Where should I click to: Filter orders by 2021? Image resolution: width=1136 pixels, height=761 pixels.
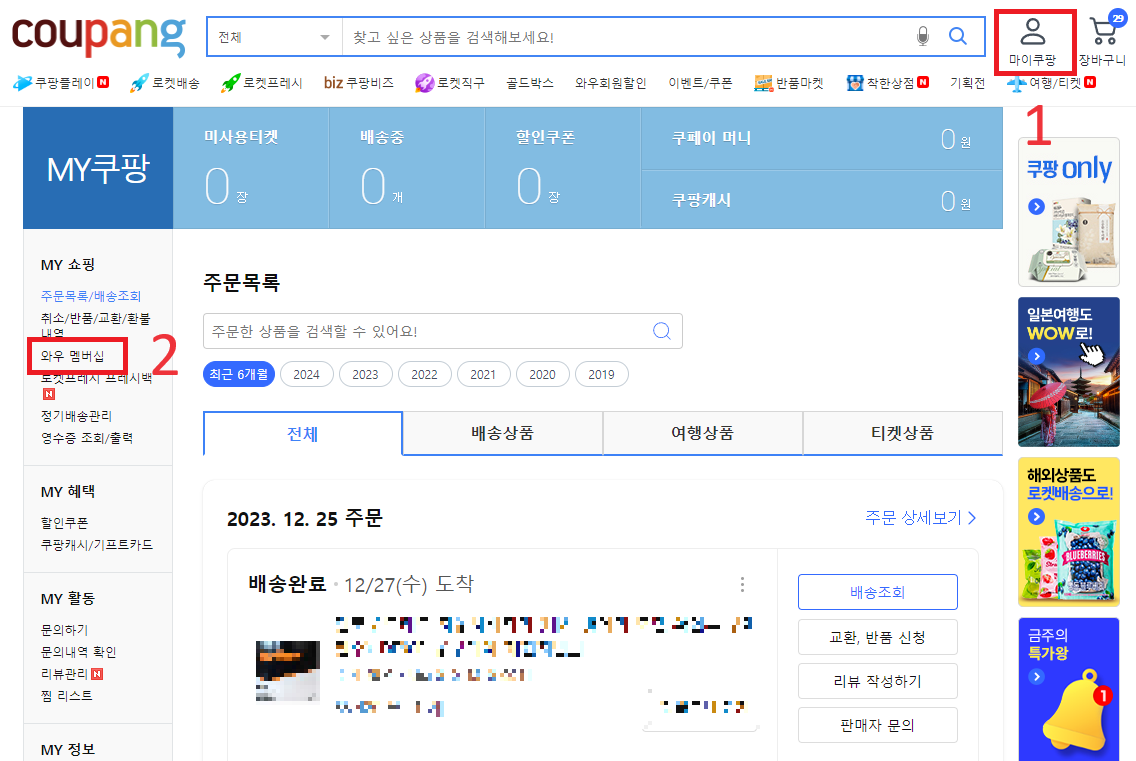point(483,374)
